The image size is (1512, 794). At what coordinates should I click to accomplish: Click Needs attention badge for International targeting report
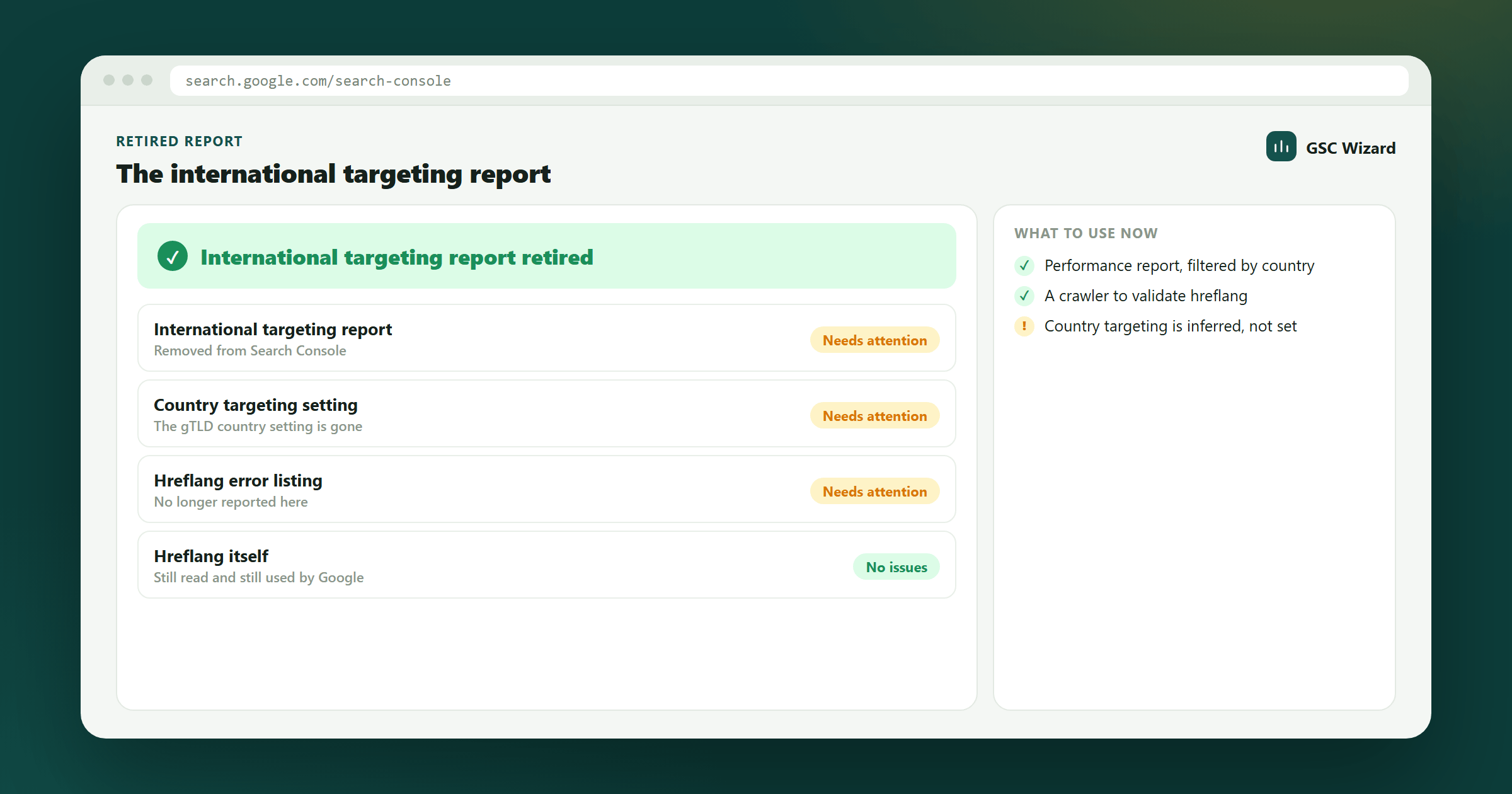point(874,340)
